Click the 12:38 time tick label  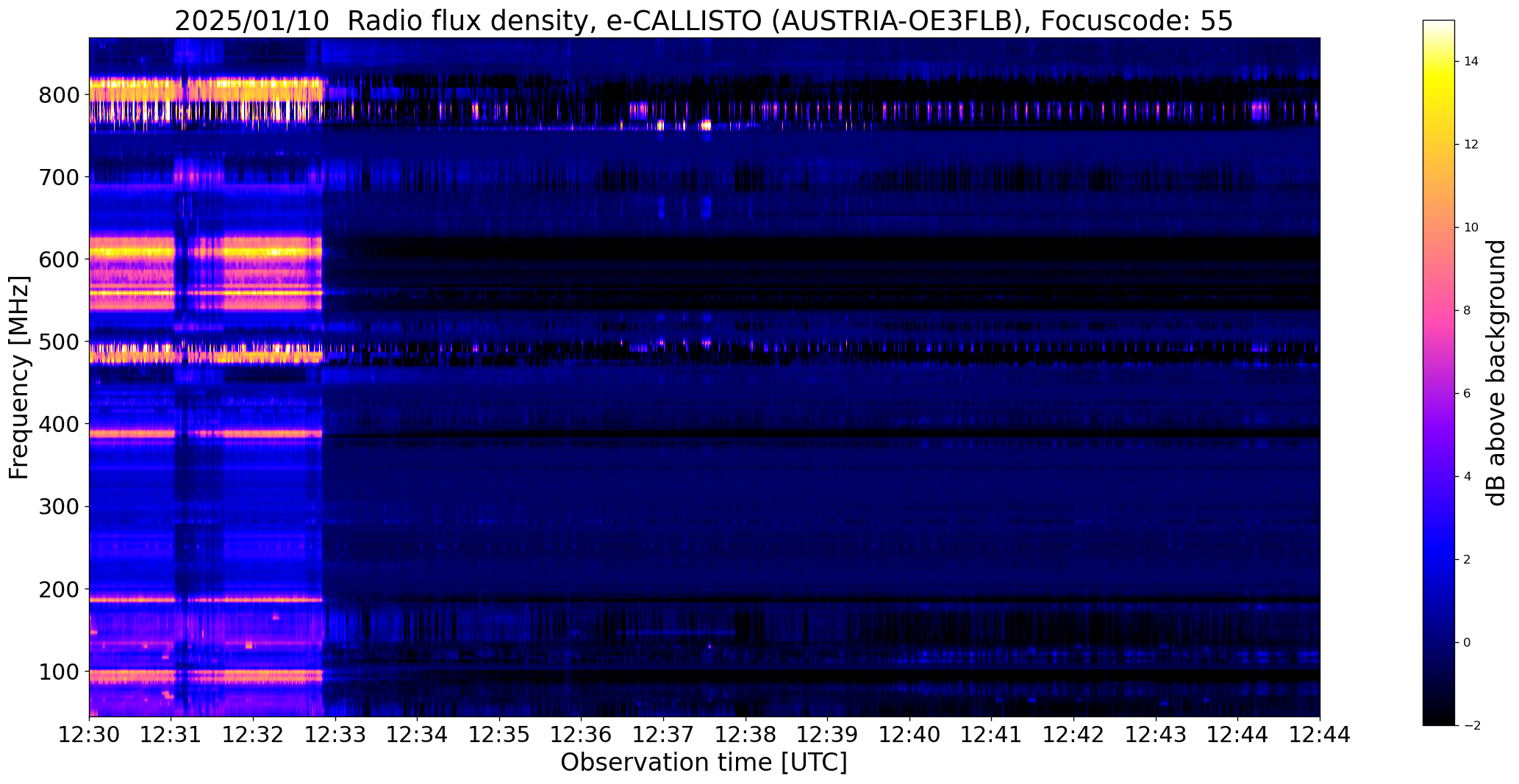[746, 735]
